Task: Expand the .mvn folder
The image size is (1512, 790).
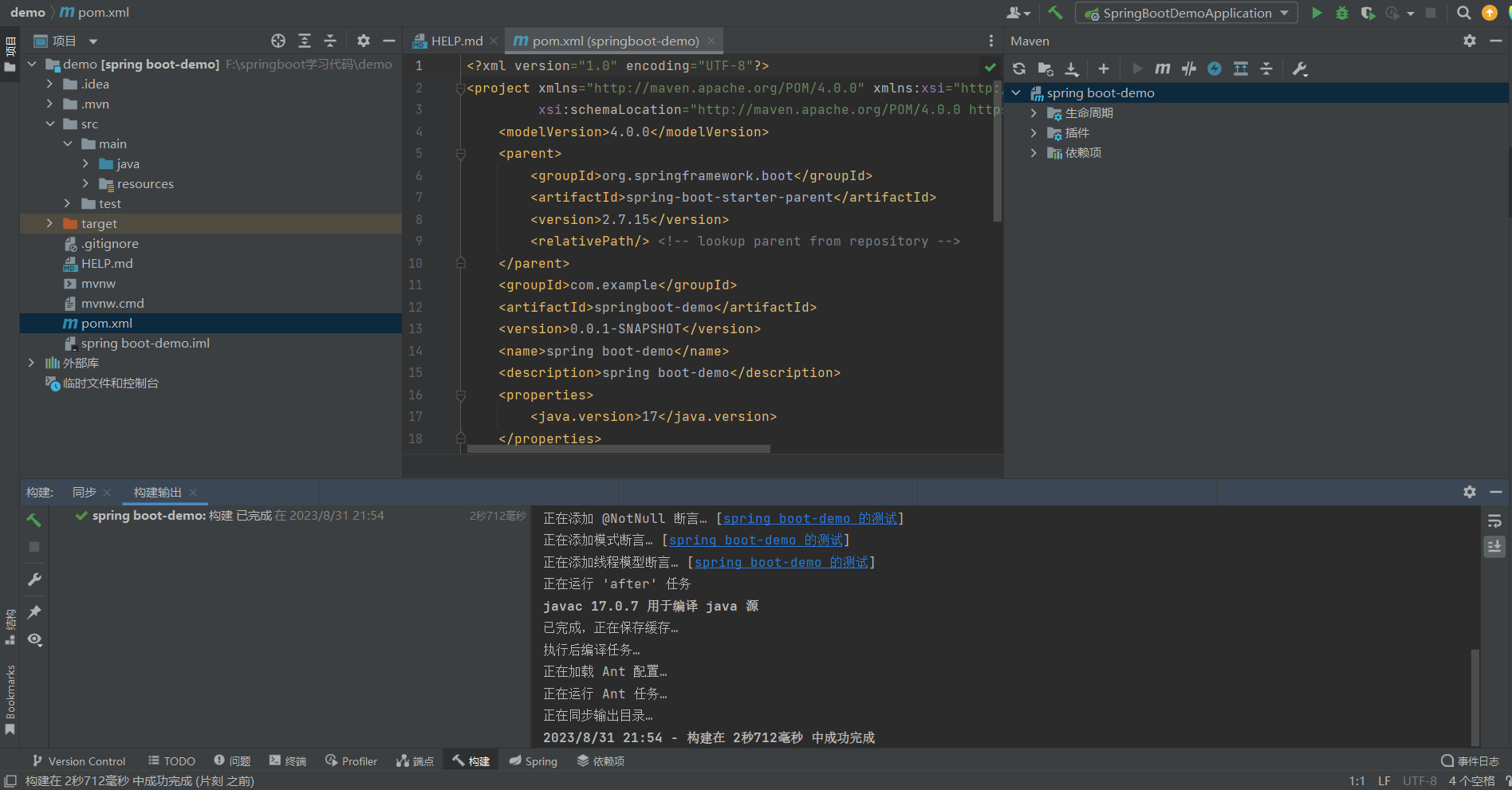Action: (49, 104)
